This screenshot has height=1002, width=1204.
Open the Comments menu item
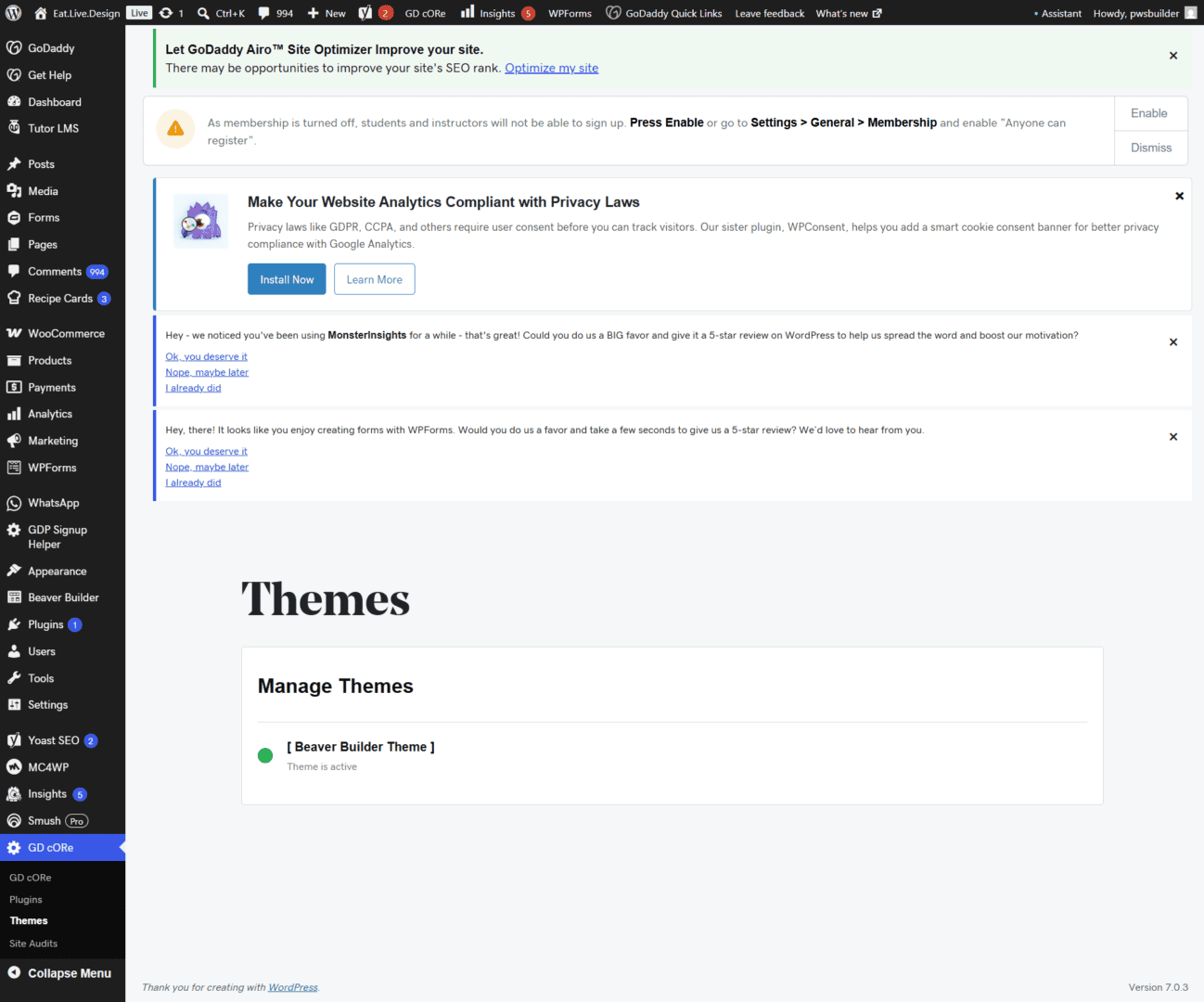tap(62, 272)
